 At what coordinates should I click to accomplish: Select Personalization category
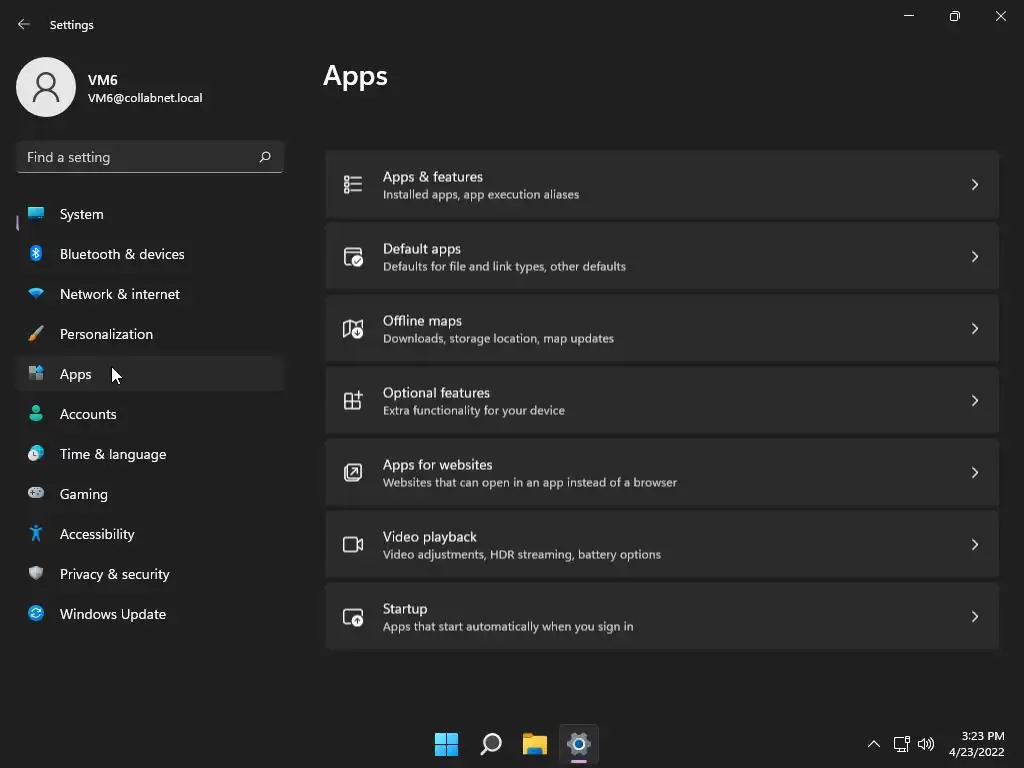point(150,334)
